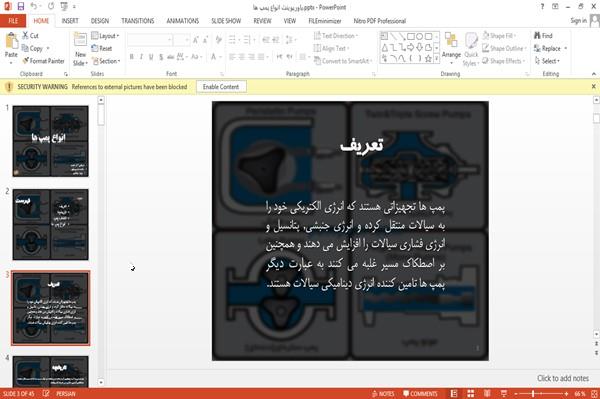600x399 pixels.
Task: Open the Section dropdown
Action: (106, 61)
